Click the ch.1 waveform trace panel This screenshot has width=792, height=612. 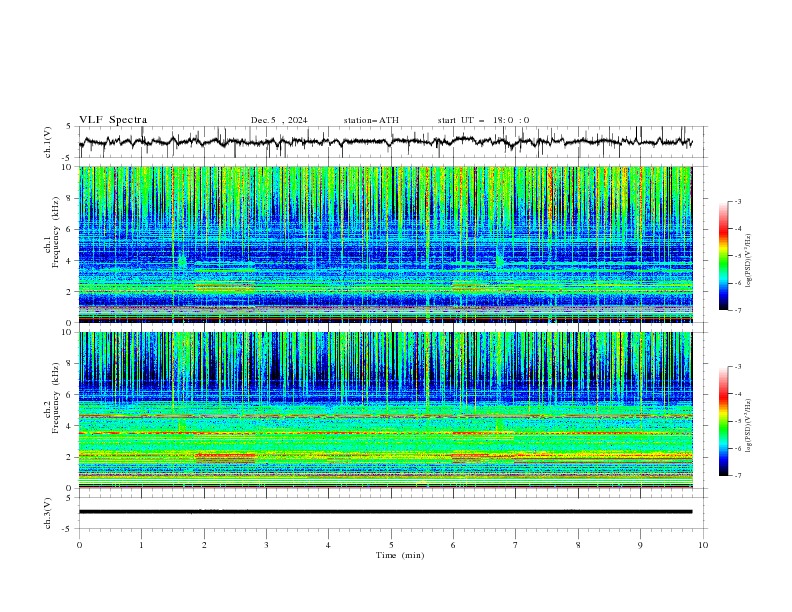click(x=392, y=142)
